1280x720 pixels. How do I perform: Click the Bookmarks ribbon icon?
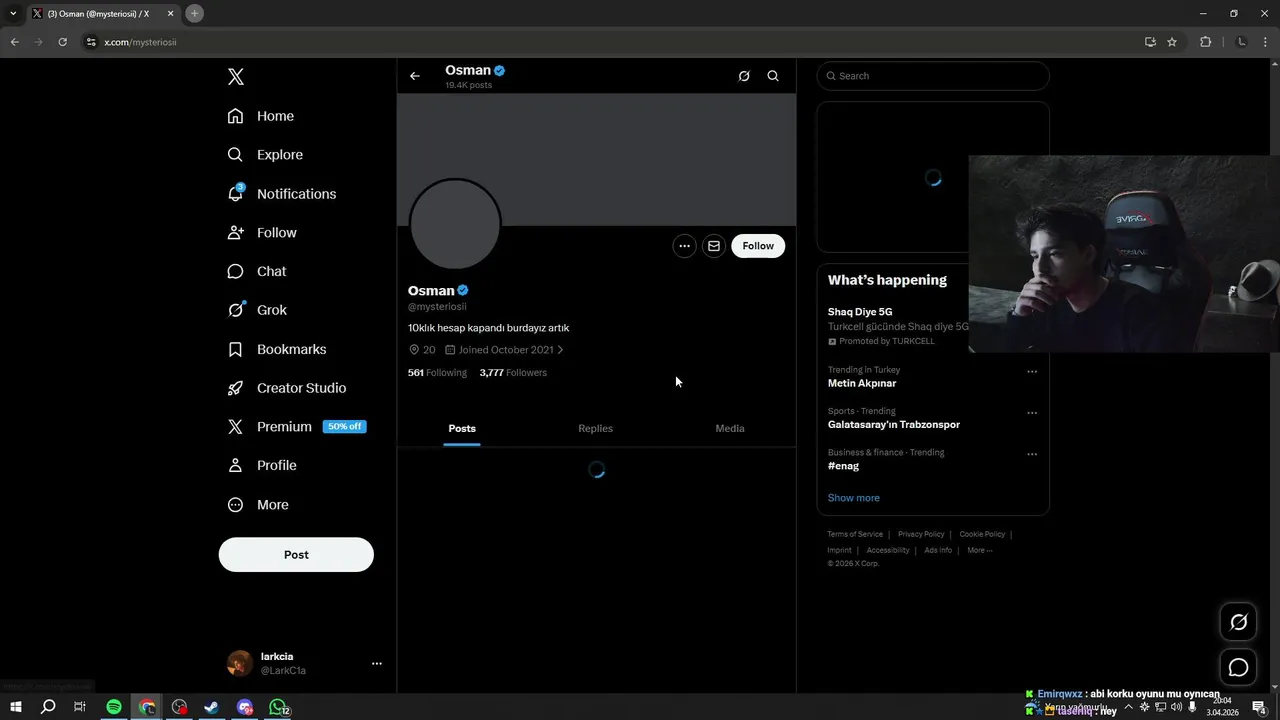[x=235, y=349]
